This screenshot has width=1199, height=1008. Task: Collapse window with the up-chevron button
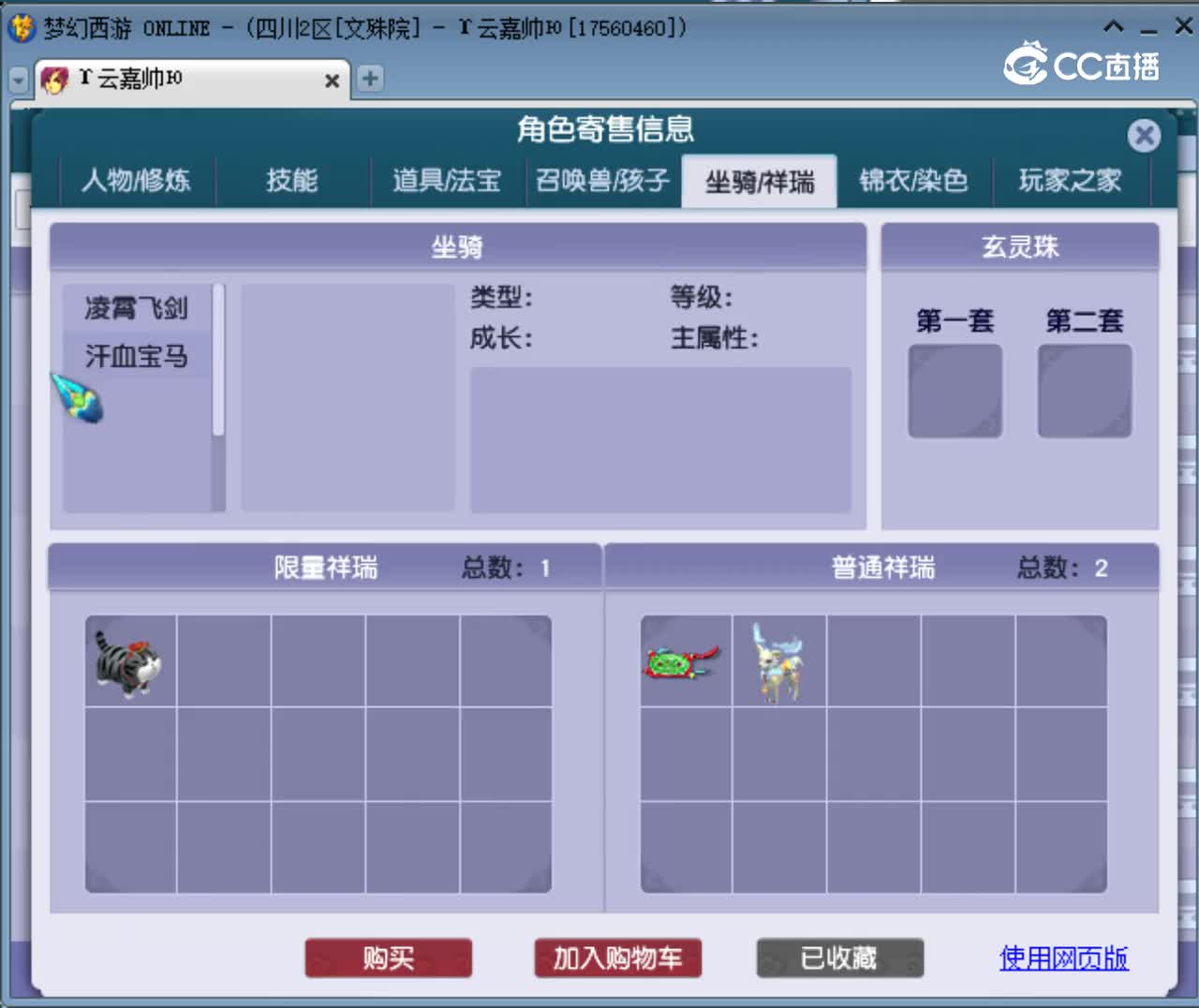click(1114, 26)
